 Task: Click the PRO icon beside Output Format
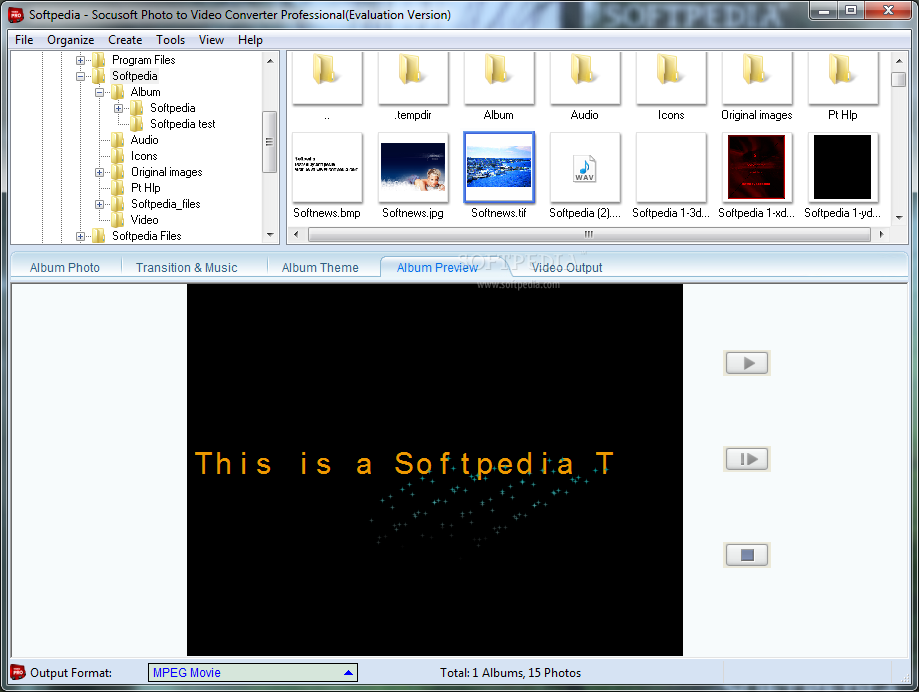pos(18,672)
